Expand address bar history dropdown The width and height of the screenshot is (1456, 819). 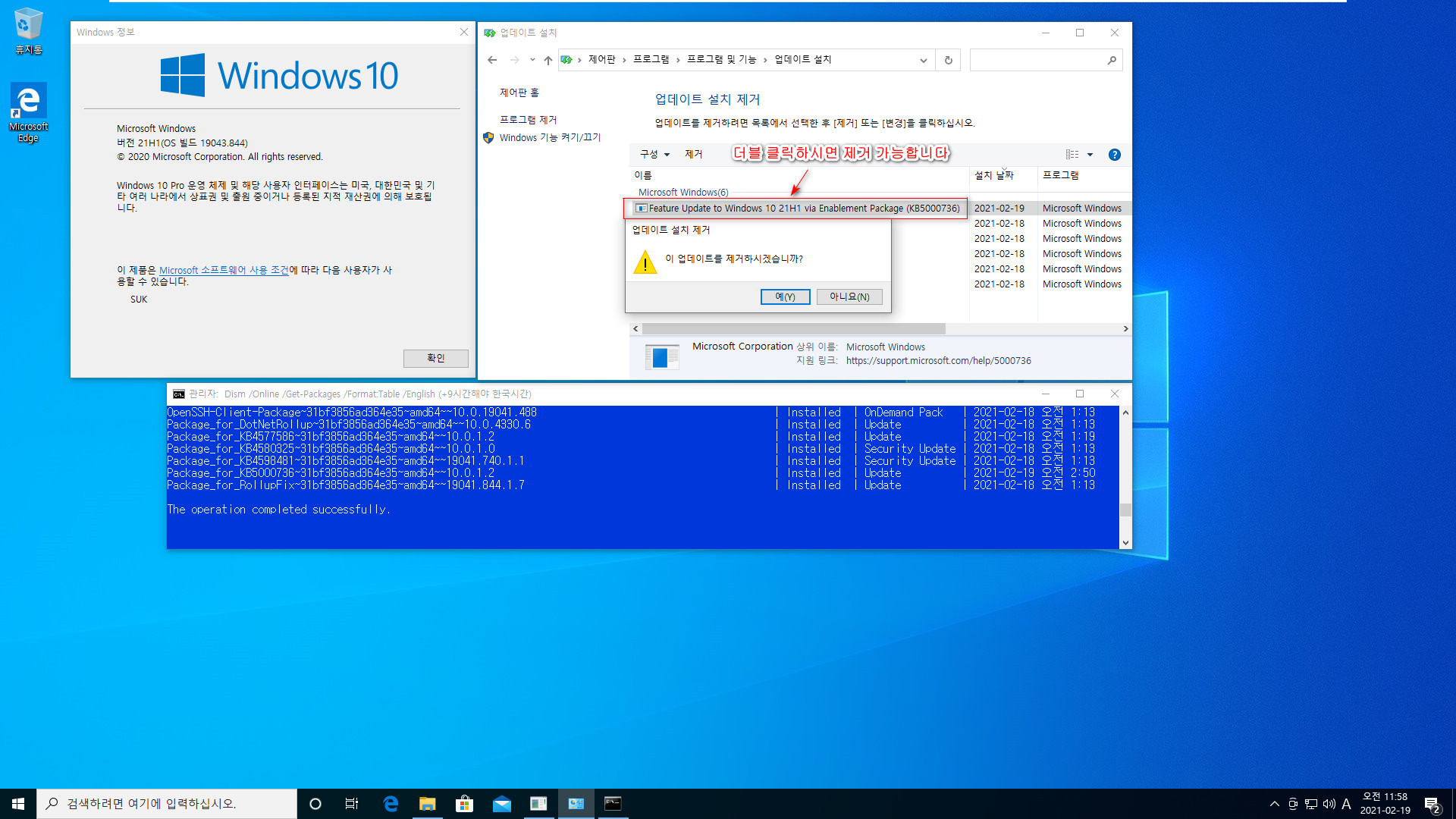point(923,60)
